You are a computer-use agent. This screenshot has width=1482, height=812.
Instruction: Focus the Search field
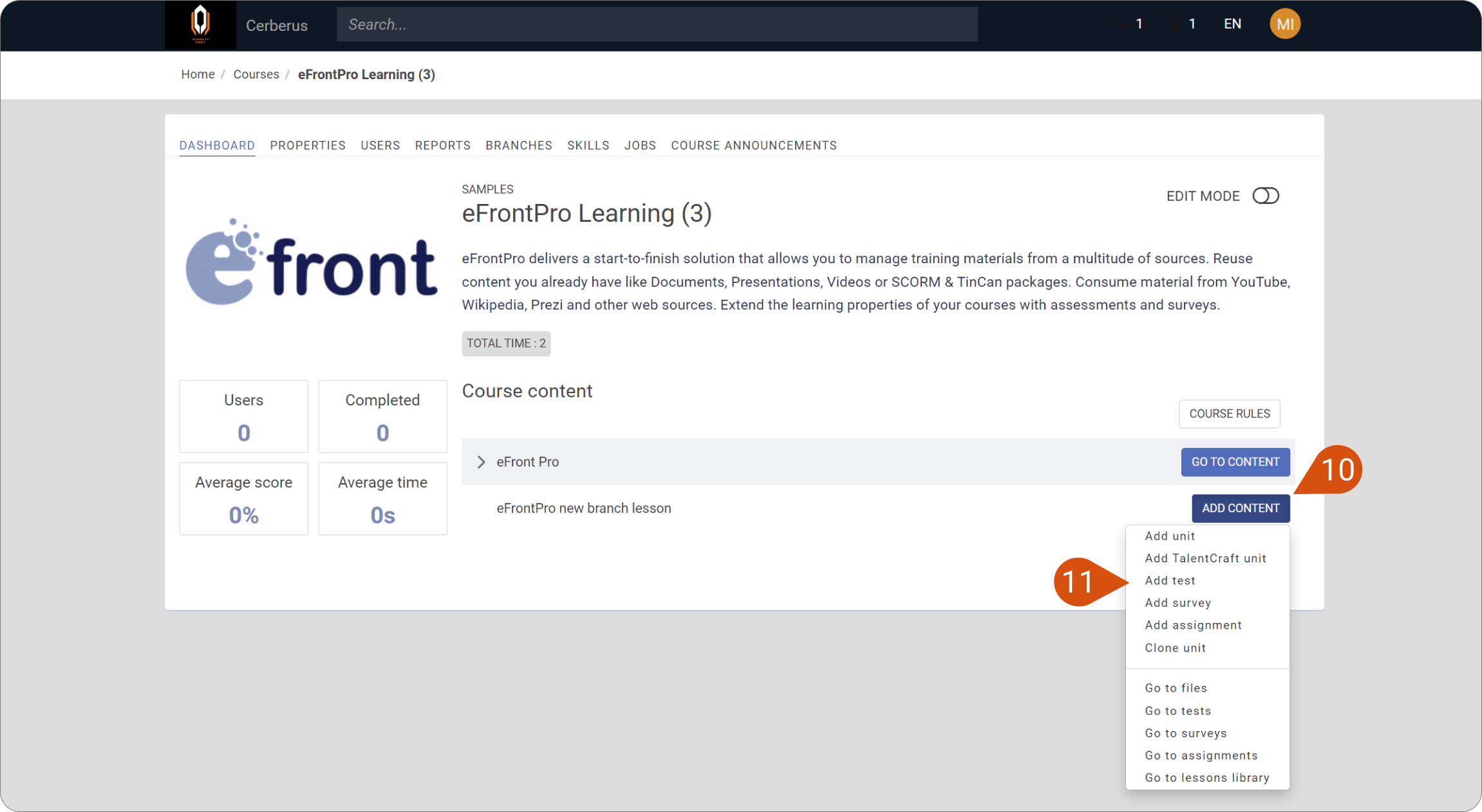click(657, 24)
